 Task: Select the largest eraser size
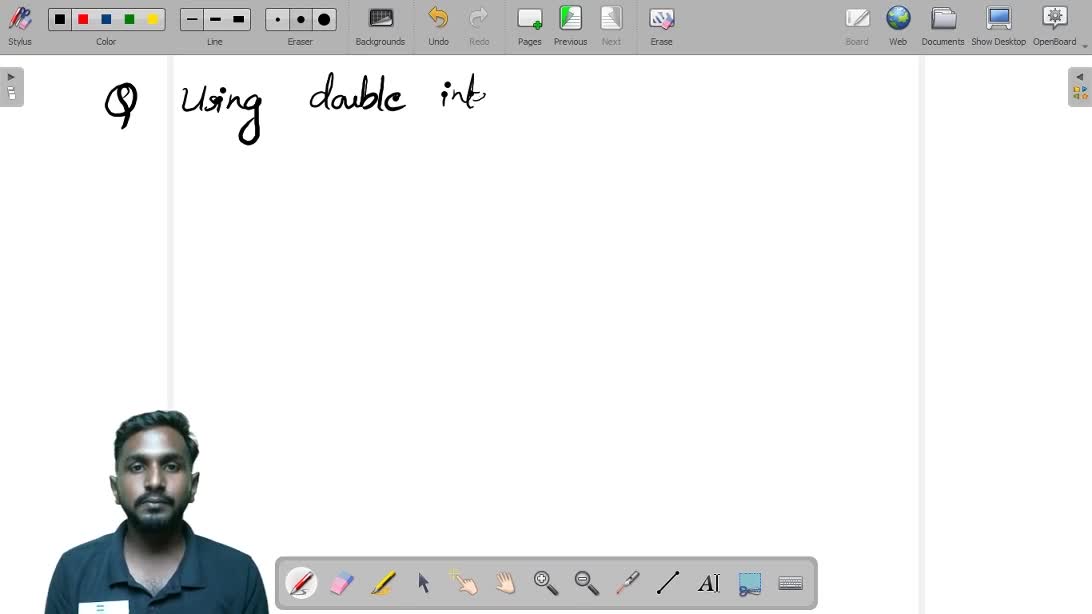(324, 19)
